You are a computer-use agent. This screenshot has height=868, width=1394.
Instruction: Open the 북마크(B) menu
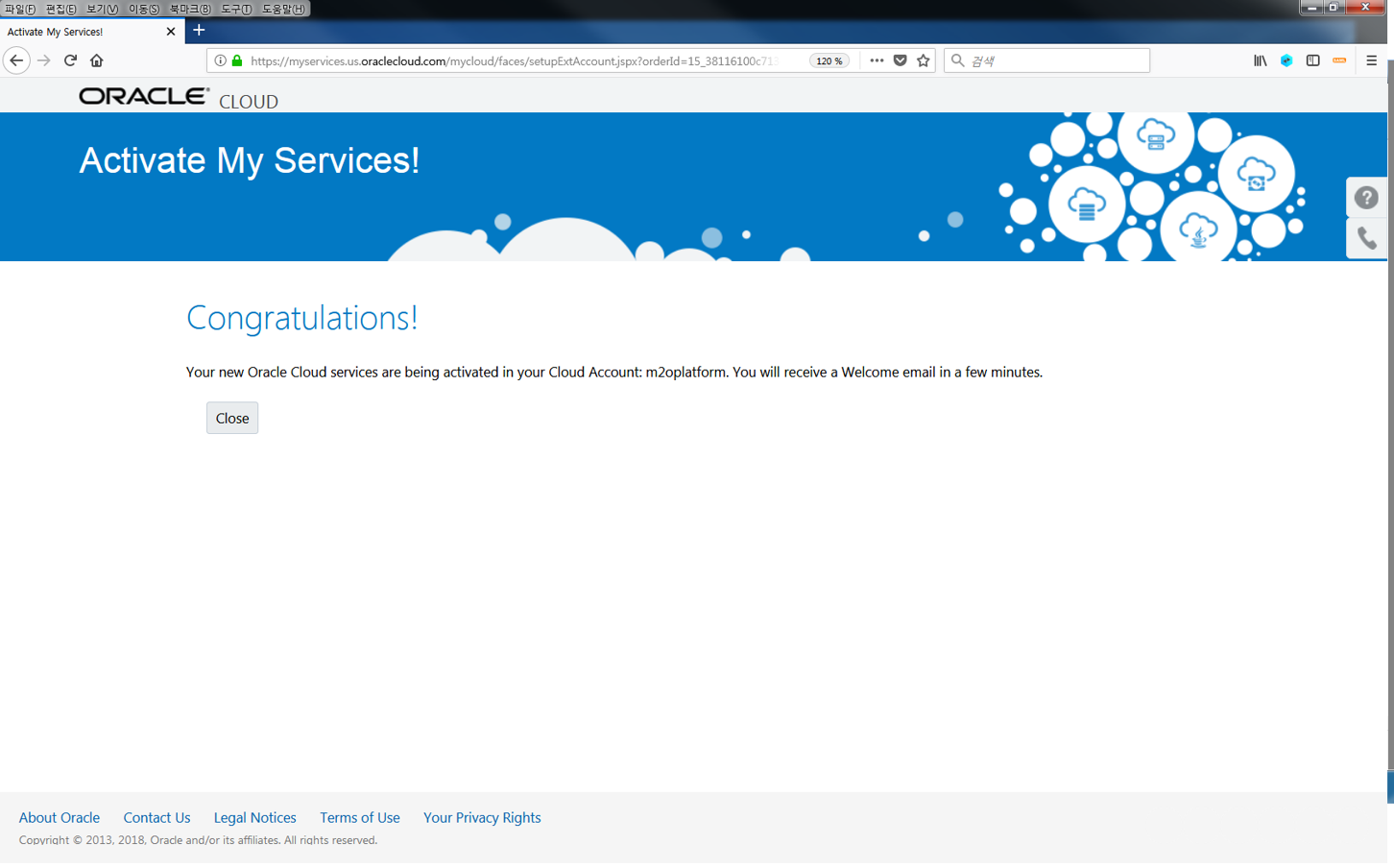pyautogui.click(x=189, y=9)
